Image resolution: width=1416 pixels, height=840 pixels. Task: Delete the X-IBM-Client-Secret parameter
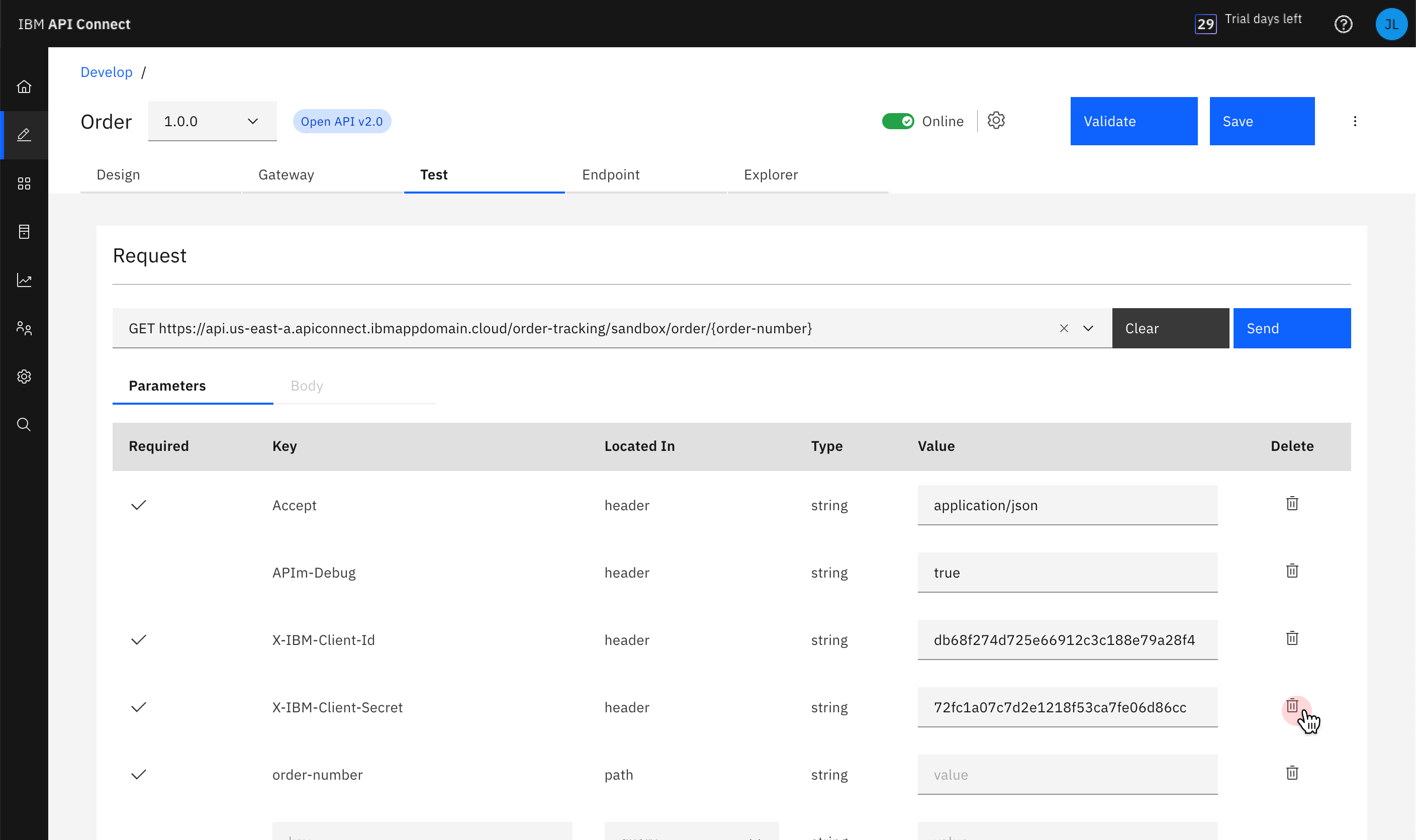(x=1291, y=706)
